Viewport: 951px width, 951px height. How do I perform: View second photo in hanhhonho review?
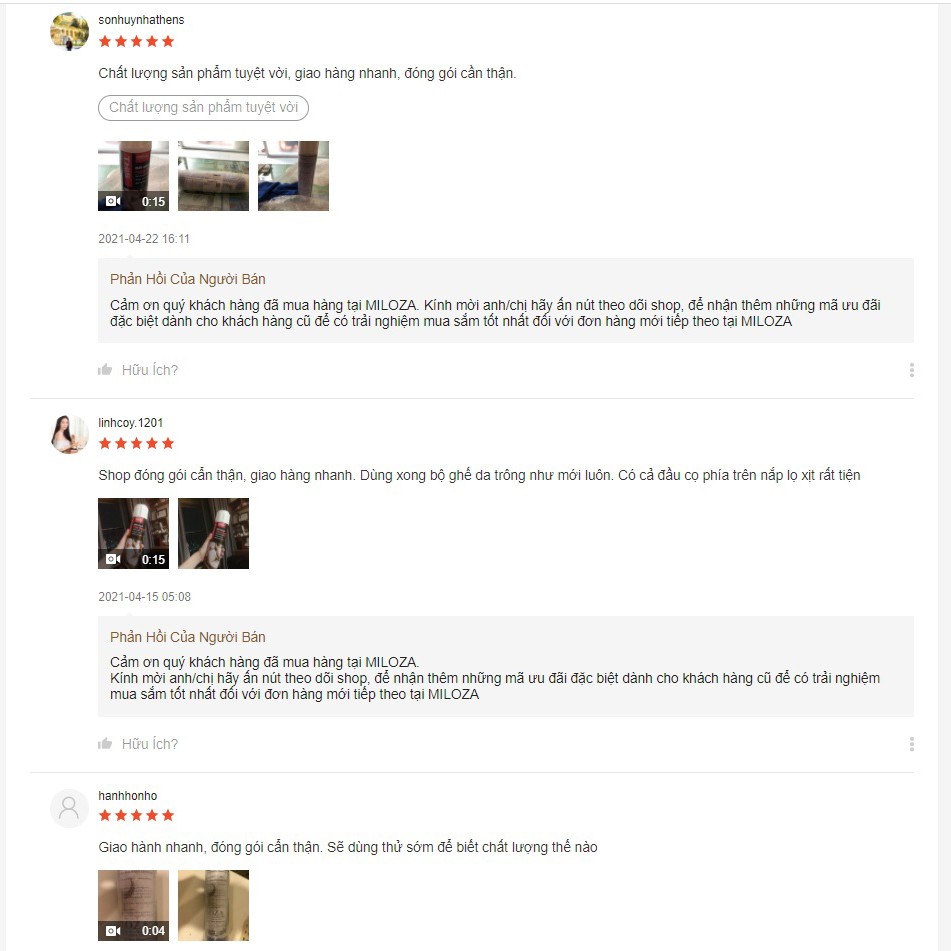[213, 906]
